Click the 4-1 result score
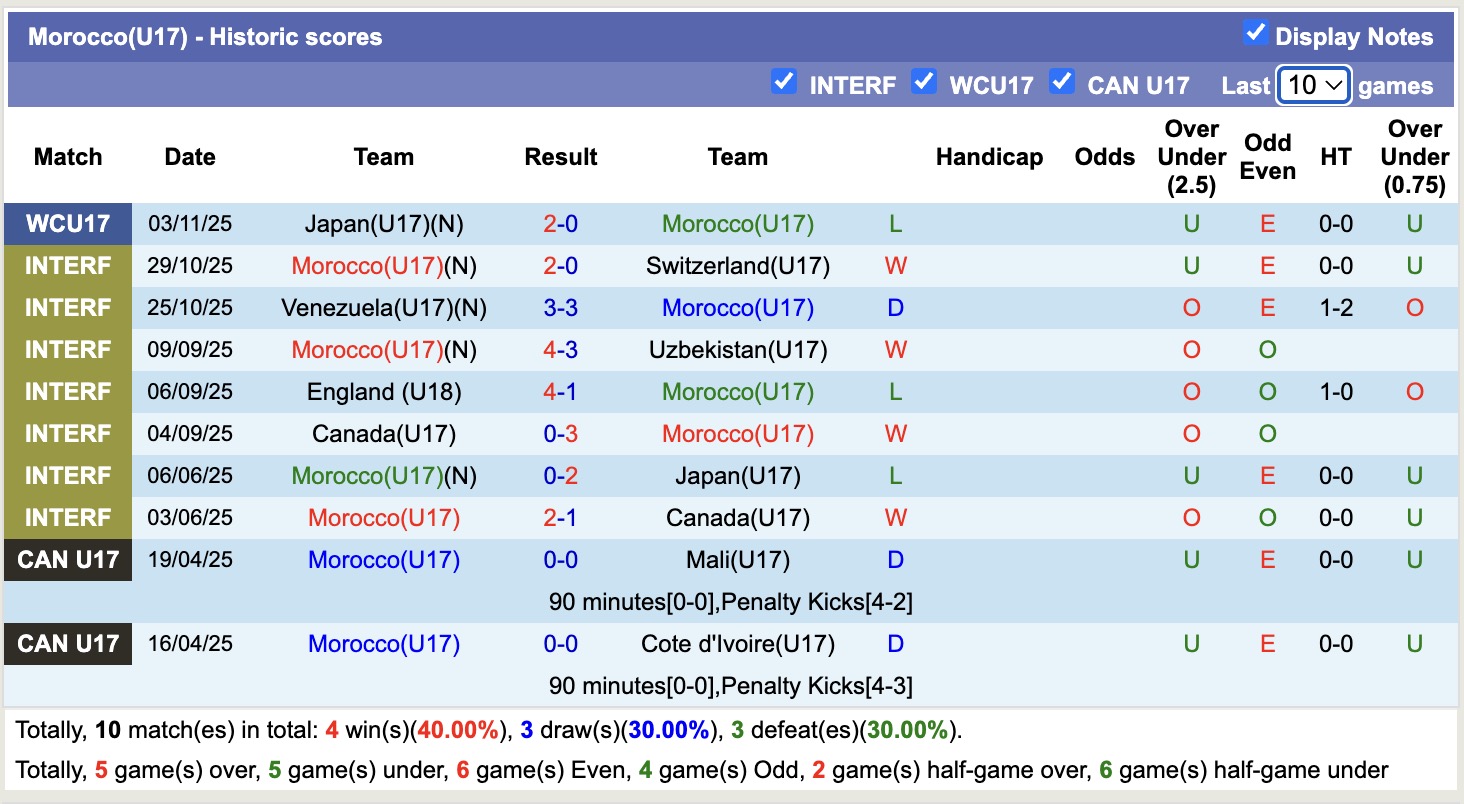The width and height of the screenshot is (1464, 804). [x=560, y=392]
